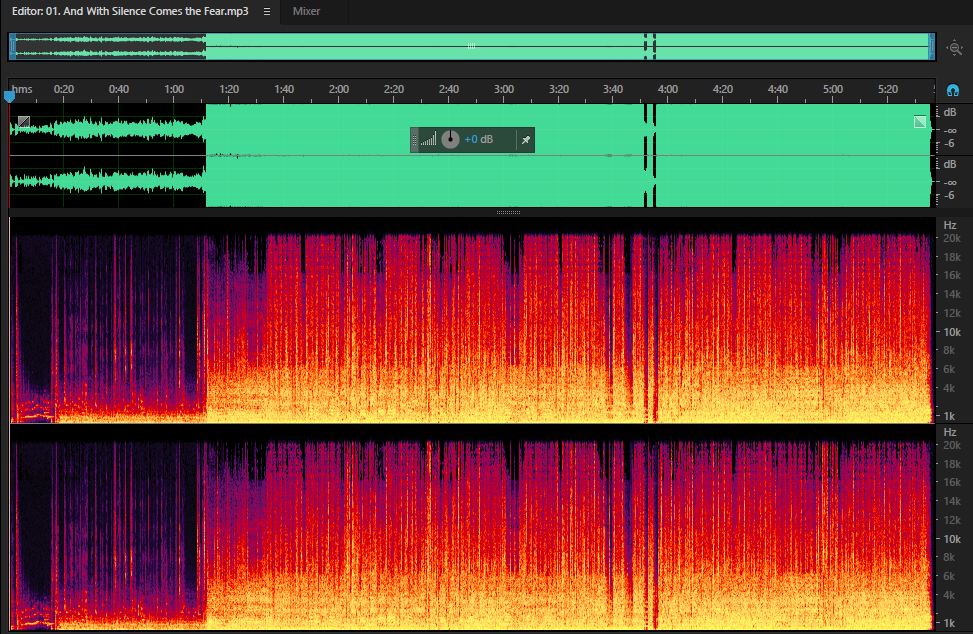The image size is (973, 634).
Task: Click the Hz label of the upper spectrogram
Action: click(x=949, y=225)
